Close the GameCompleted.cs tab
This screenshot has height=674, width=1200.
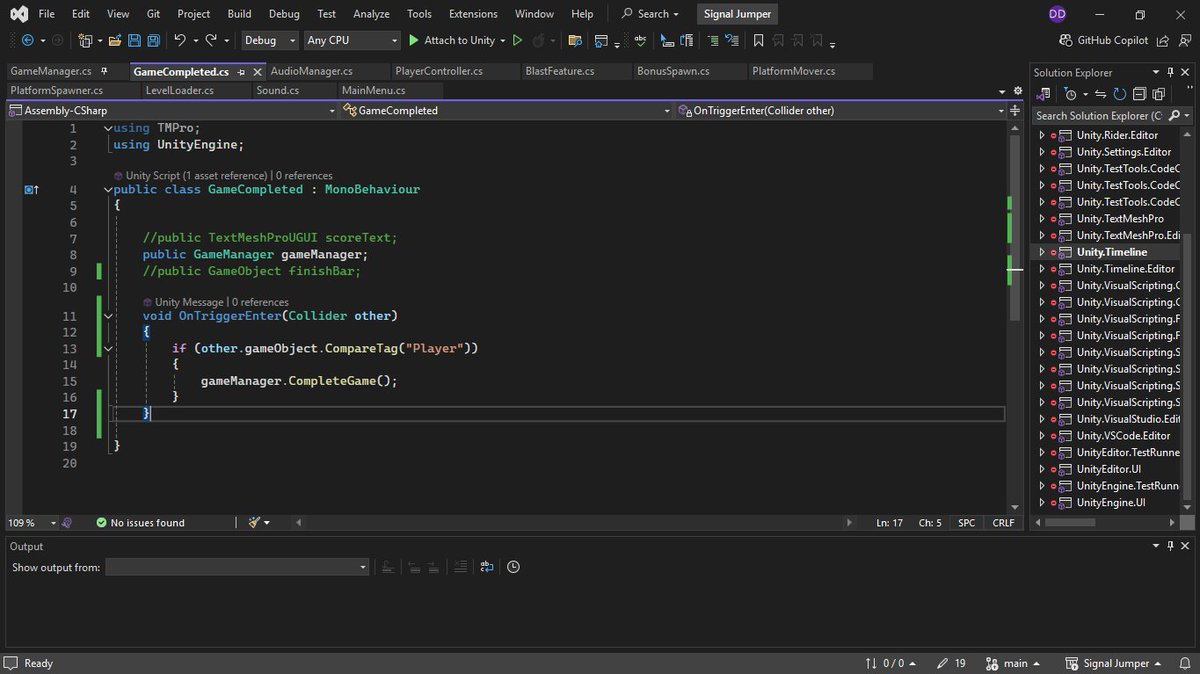[258, 71]
